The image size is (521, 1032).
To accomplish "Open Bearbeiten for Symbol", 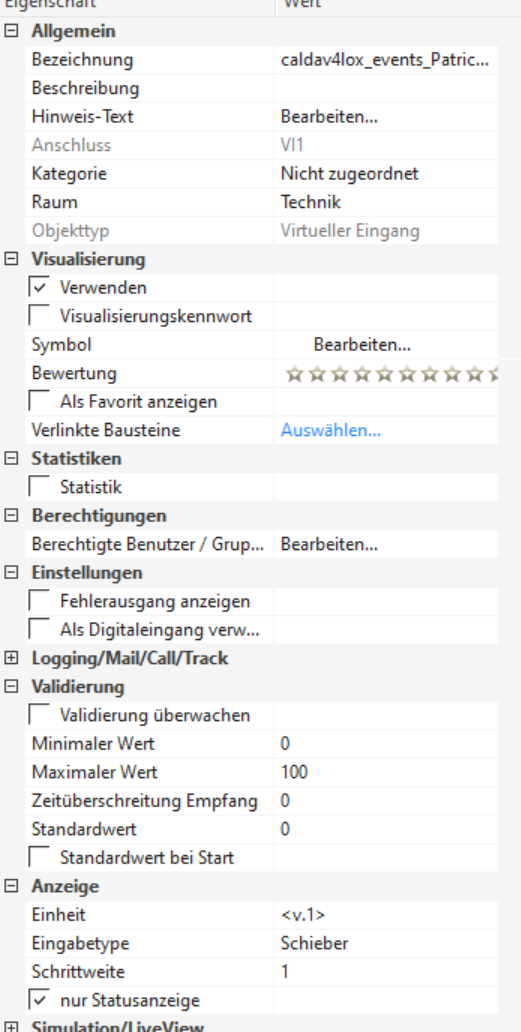I will tap(362, 345).
